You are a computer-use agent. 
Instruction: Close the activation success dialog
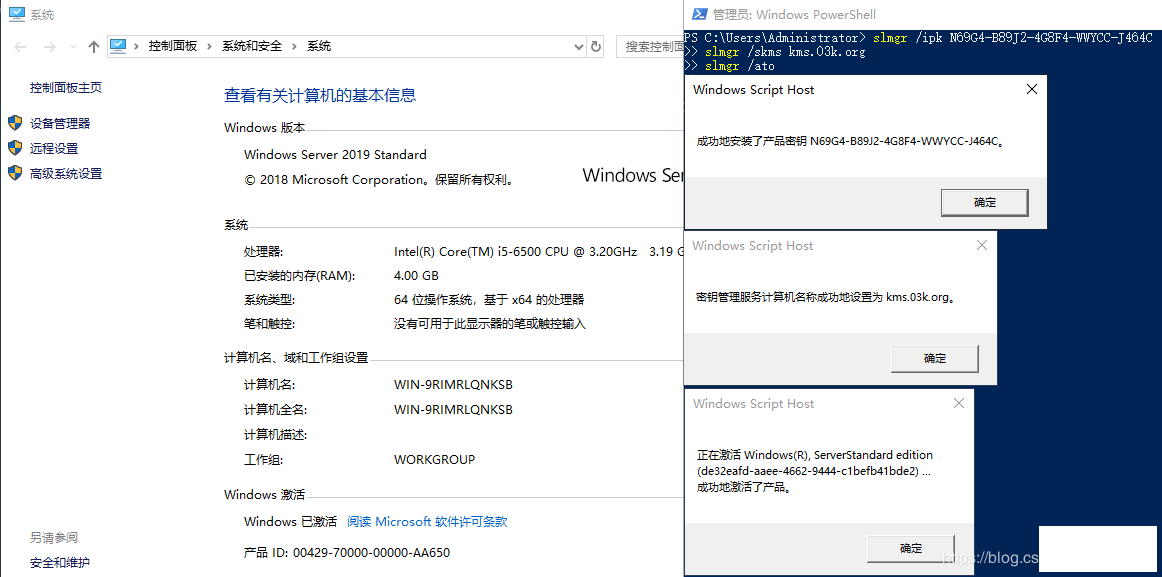click(959, 403)
